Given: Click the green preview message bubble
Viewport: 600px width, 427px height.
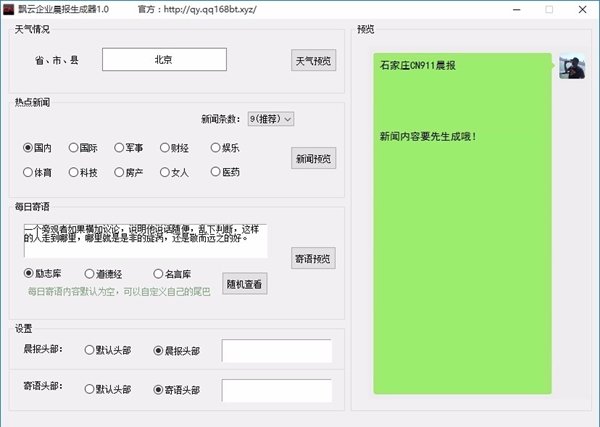Looking at the screenshot, I should (462, 223).
